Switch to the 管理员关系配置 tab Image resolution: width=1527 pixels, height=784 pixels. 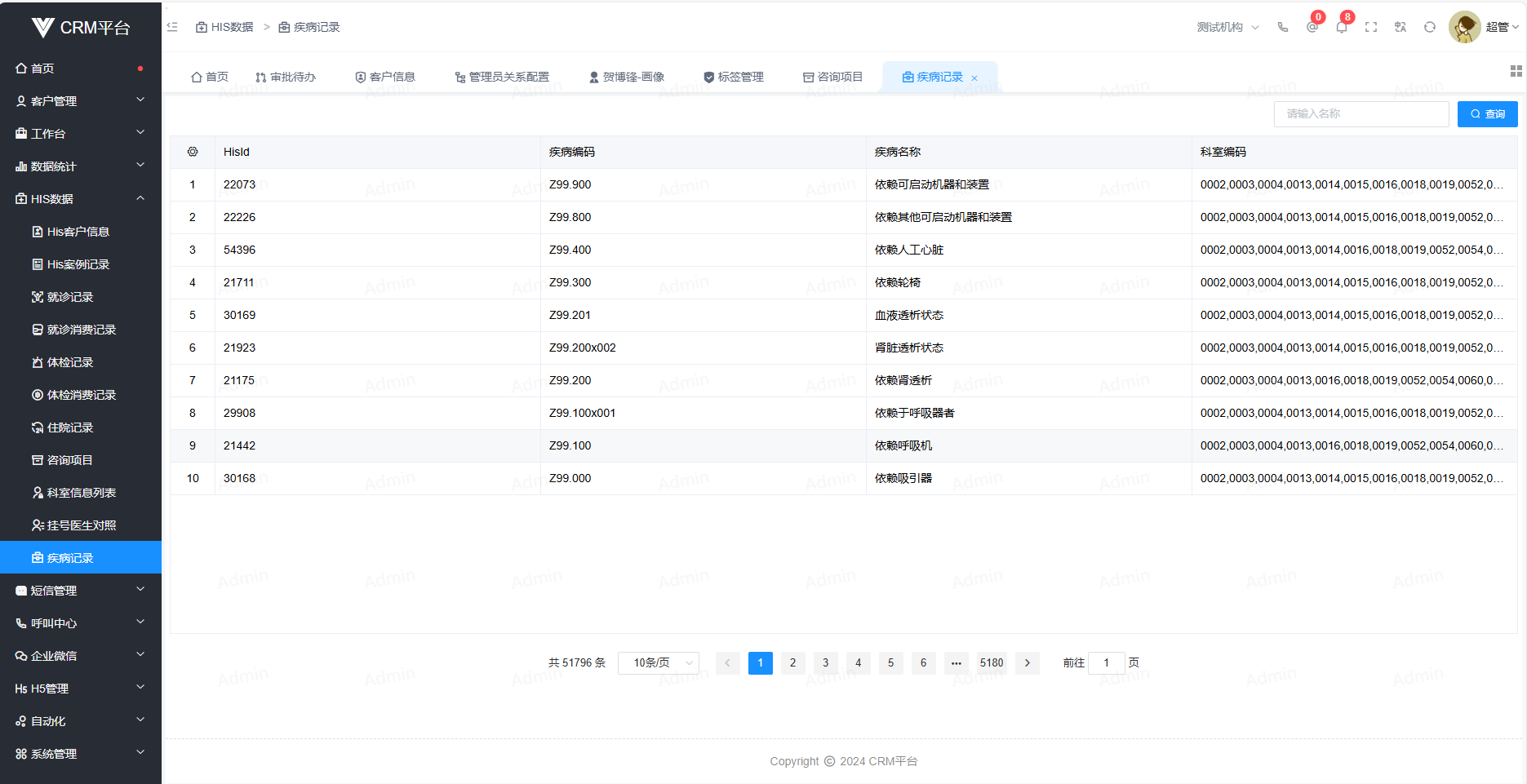tap(502, 77)
